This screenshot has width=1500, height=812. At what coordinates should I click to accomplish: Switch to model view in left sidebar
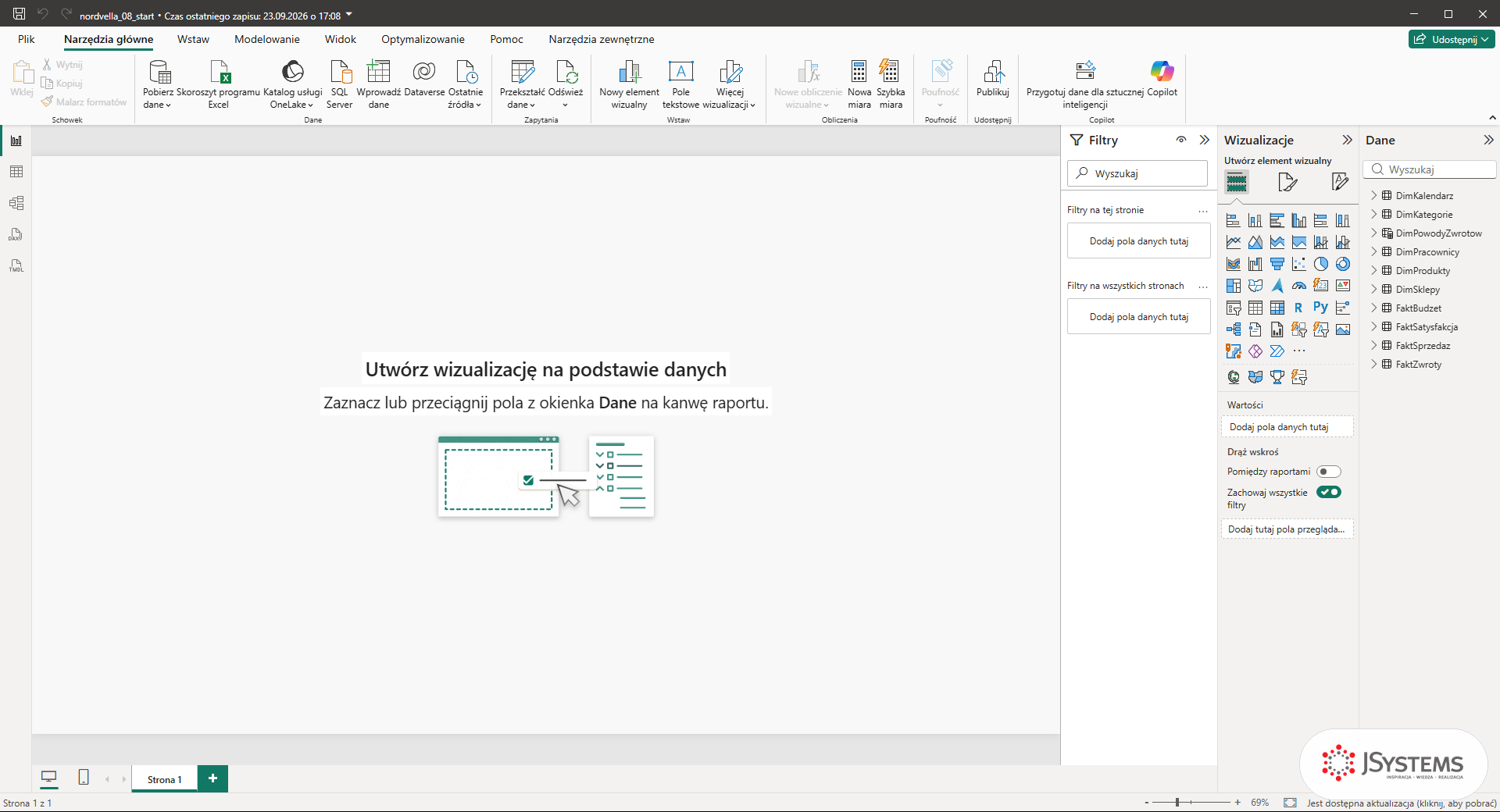click(x=16, y=203)
